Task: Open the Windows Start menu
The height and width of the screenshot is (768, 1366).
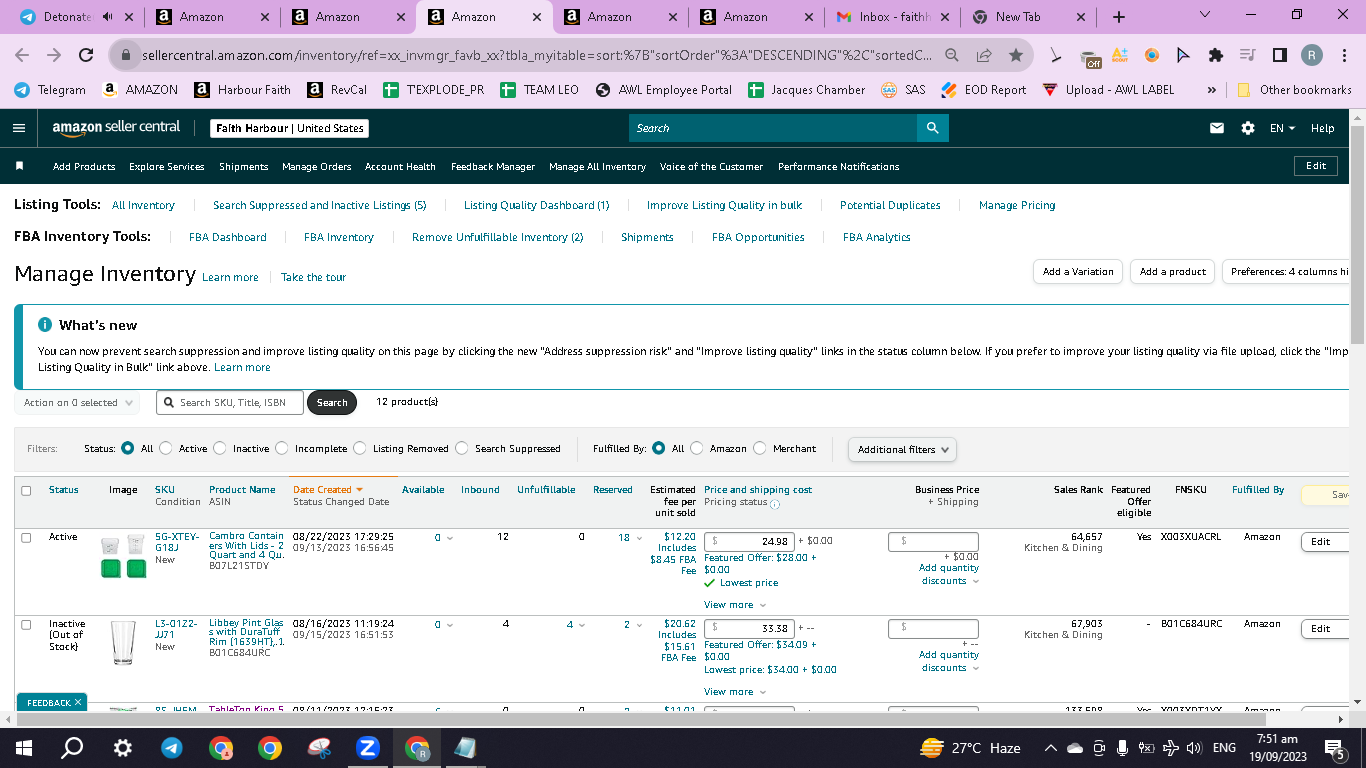Action: tap(24, 747)
